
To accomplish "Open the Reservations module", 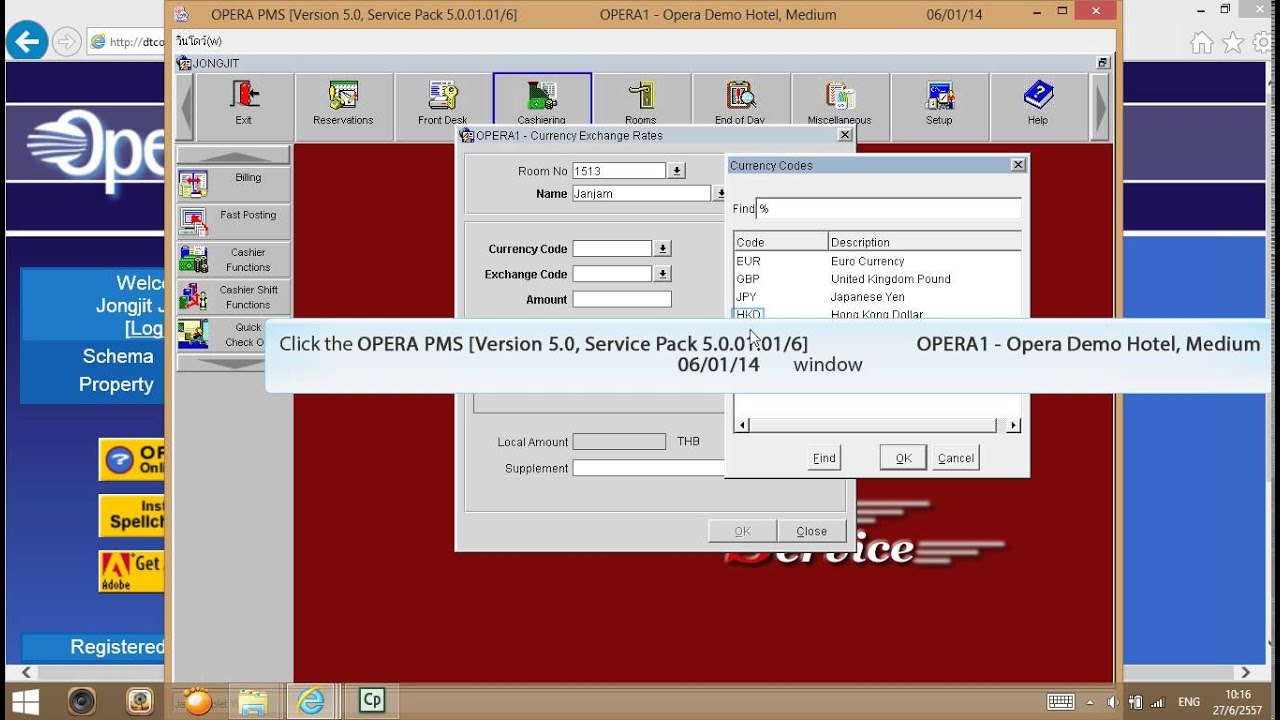I will [x=343, y=106].
